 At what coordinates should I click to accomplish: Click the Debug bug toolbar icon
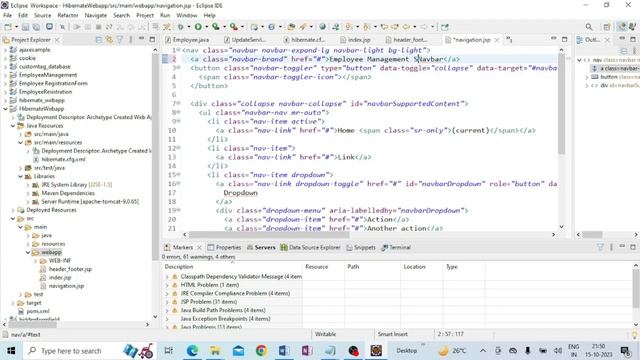pyautogui.click(x=180, y=27)
